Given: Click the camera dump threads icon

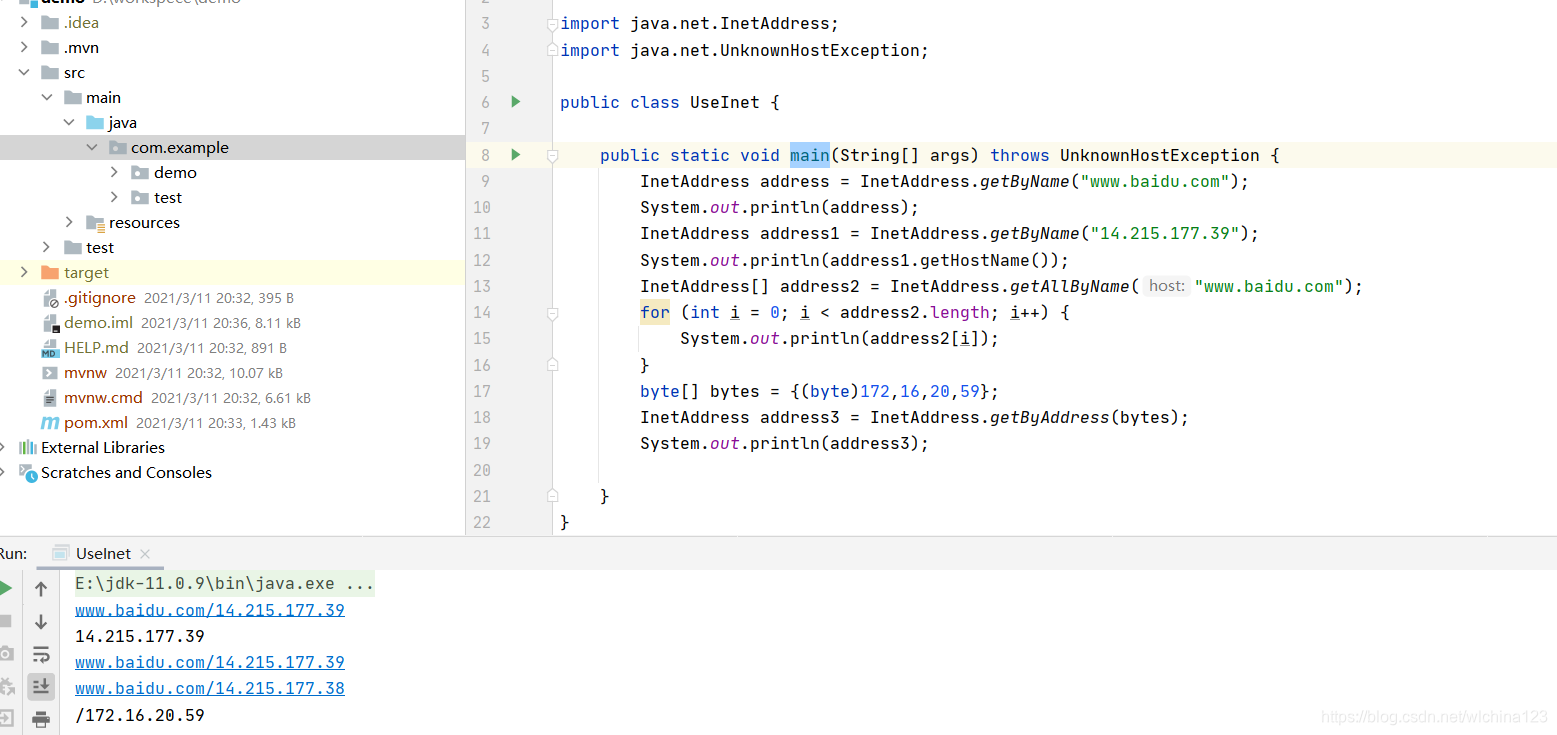Looking at the screenshot, I should pos(6,653).
